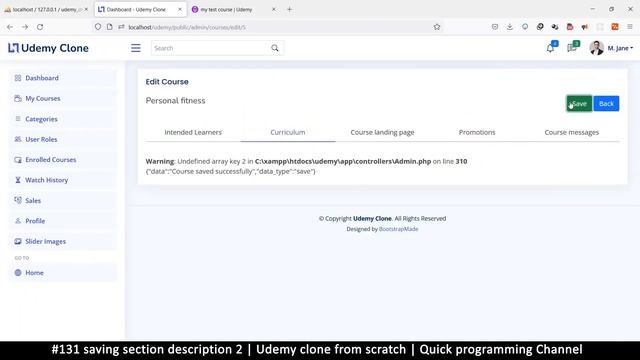Open a new browser tab
Screen dimensions: 640x360
(289, 9)
